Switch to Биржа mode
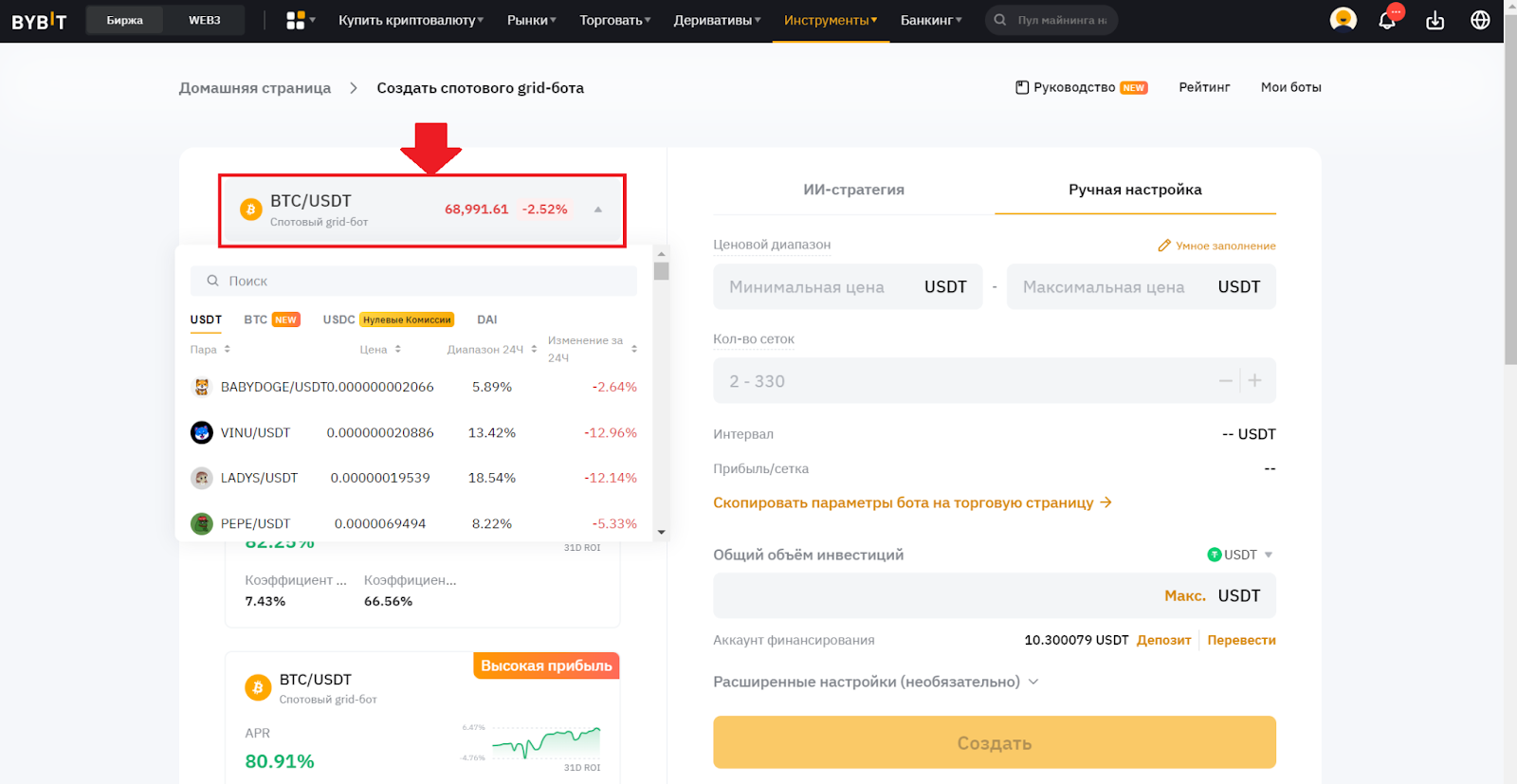This screenshot has width=1517, height=784. 125,20
